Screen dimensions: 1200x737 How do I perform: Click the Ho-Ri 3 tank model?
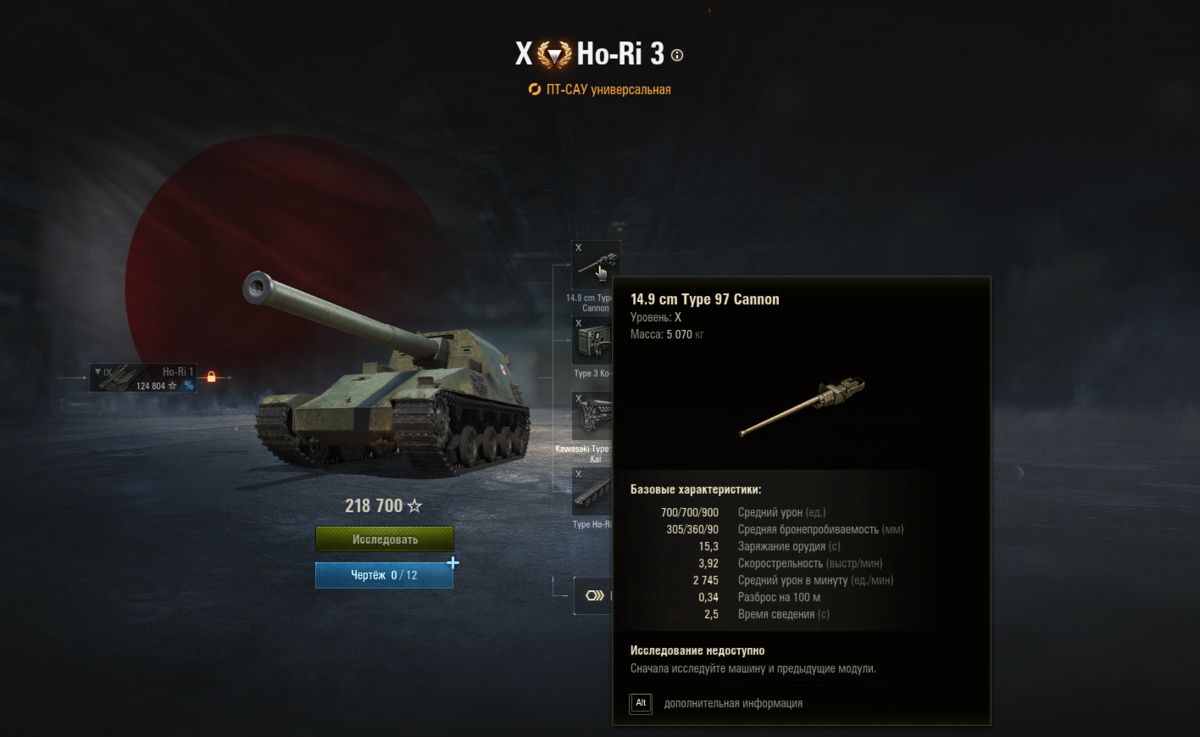point(390,380)
